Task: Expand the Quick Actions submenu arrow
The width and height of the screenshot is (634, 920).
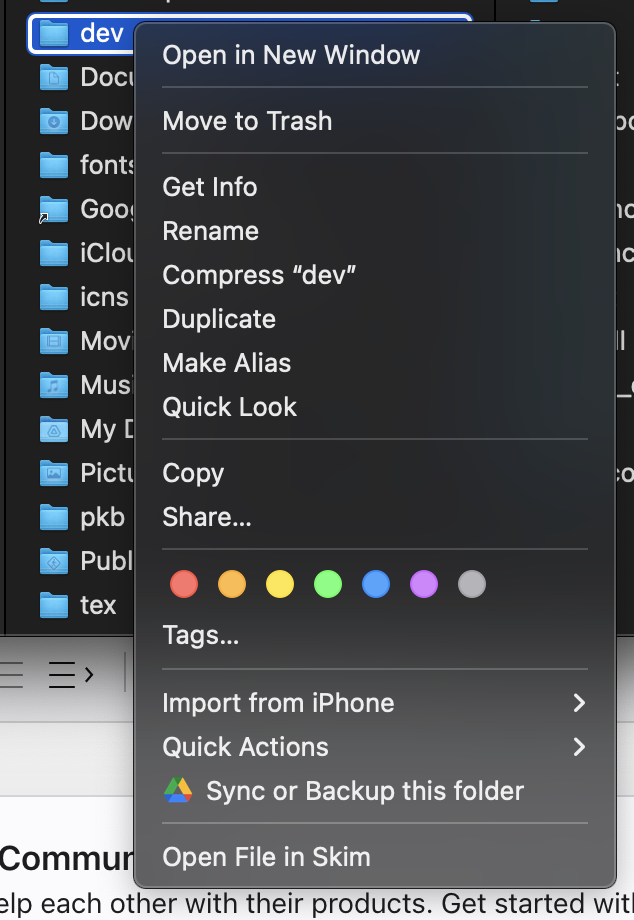Action: 578,747
